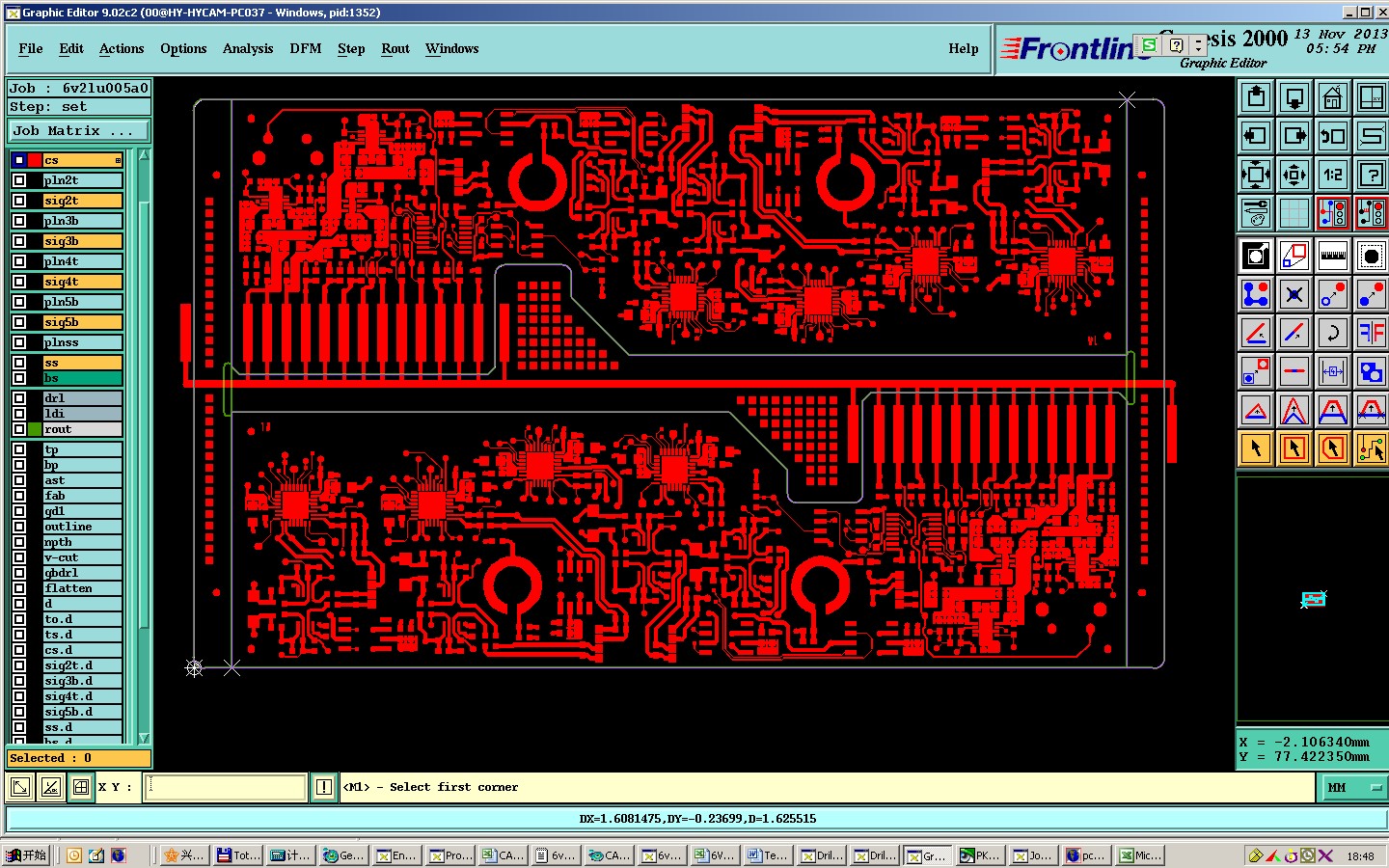1389x868 pixels.
Task: Click the previous view icon
Action: click(x=1333, y=136)
